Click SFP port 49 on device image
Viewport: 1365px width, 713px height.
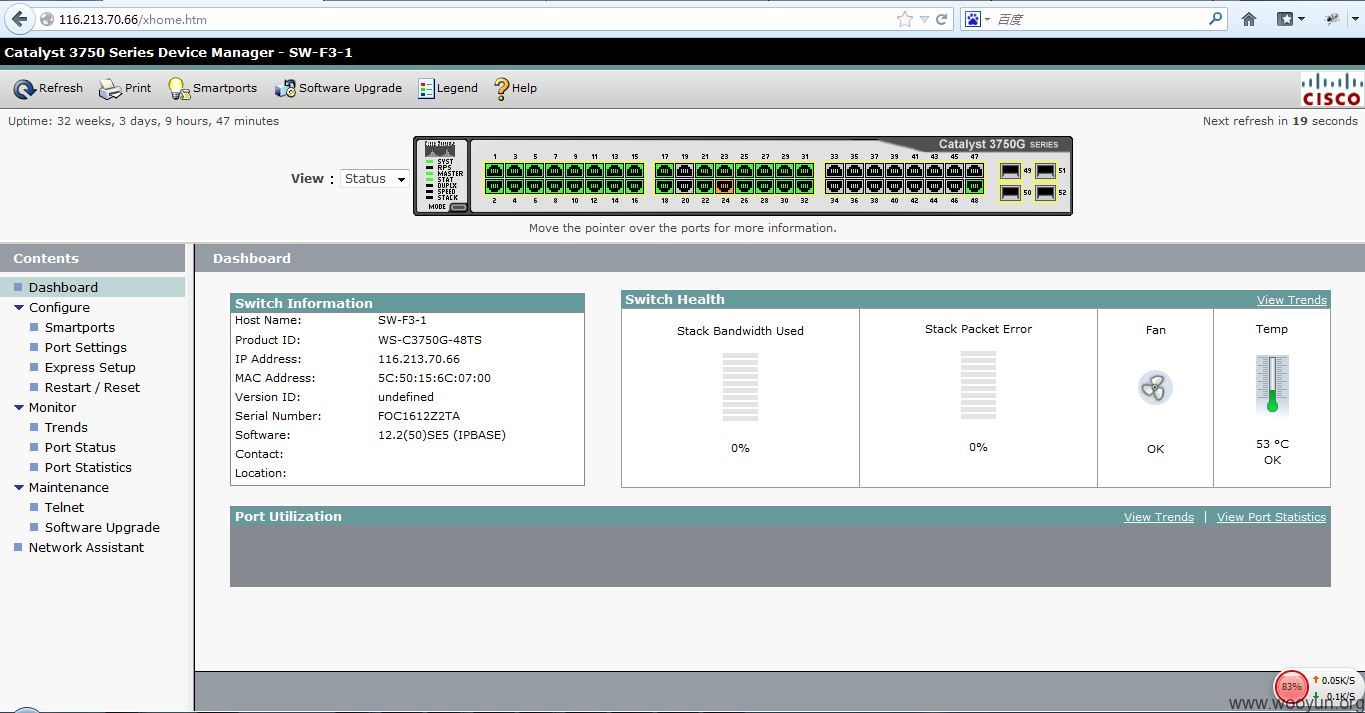1010,171
